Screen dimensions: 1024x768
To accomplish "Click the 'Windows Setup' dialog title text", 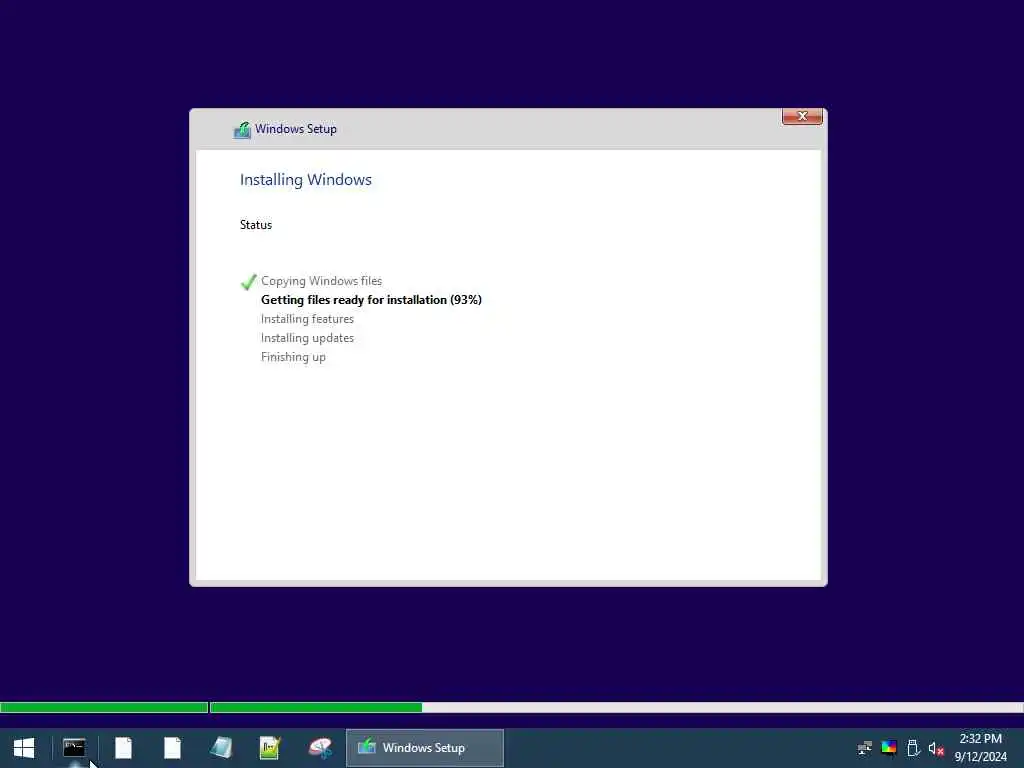I will pyautogui.click(x=296, y=129).
